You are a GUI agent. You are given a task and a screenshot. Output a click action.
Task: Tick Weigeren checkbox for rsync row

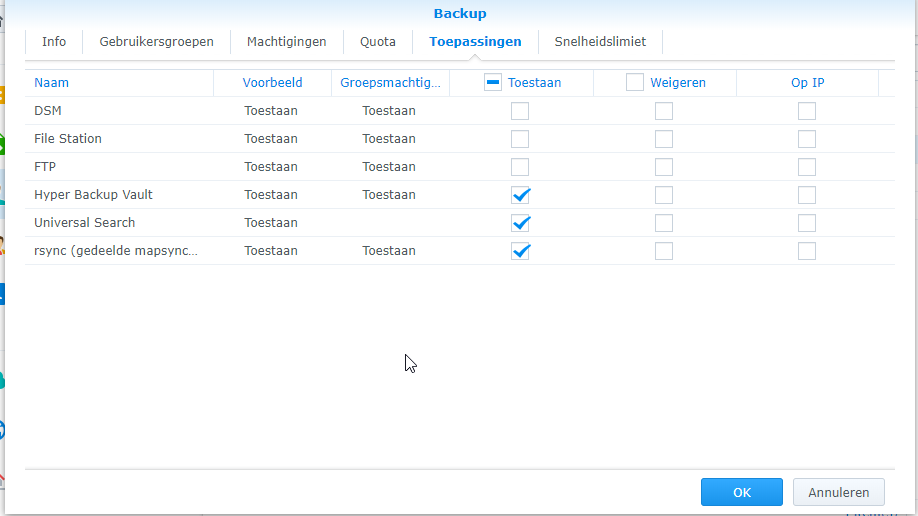(664, 251)
